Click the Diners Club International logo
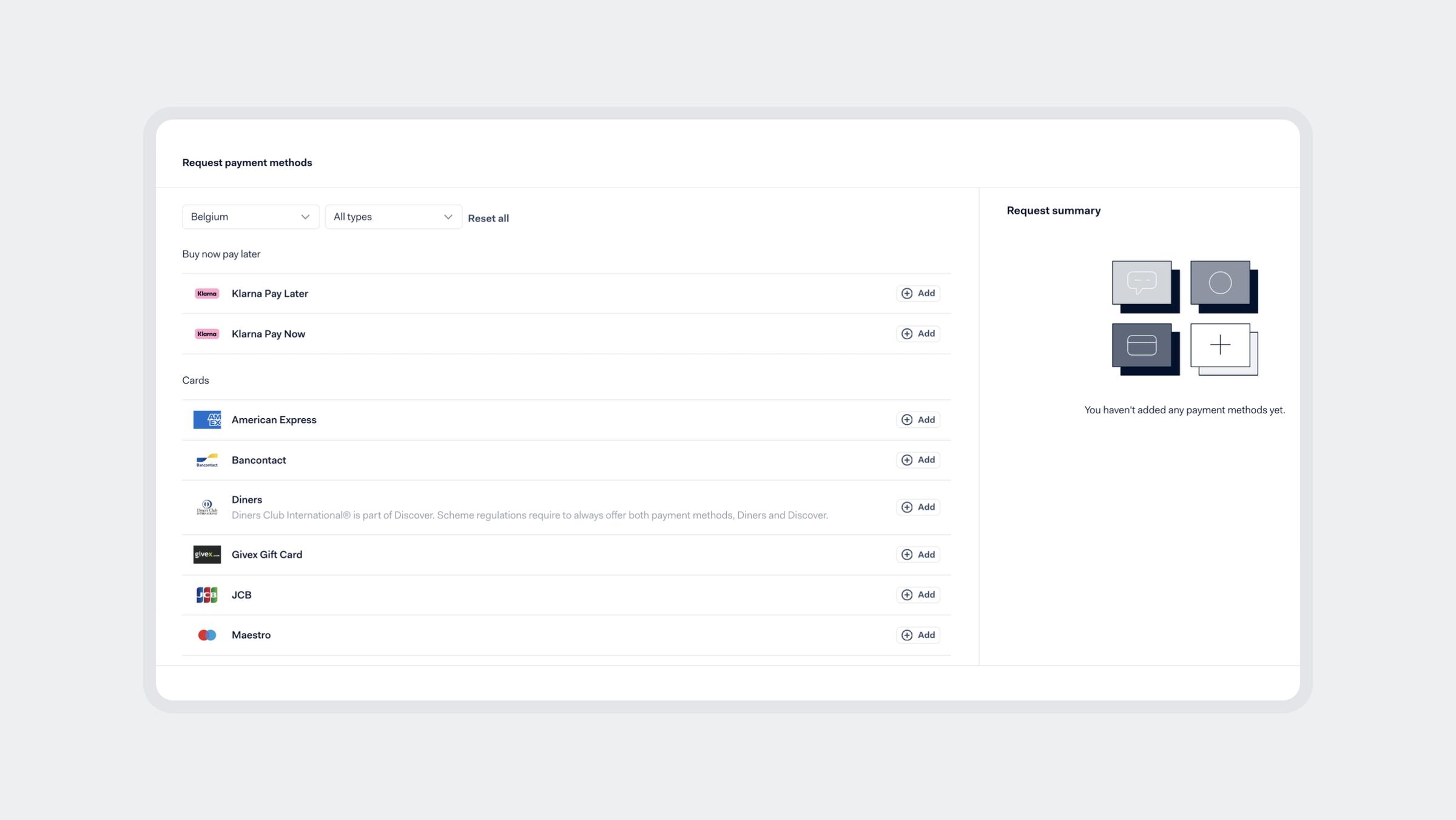1456x820 pixels. (207, 507)
